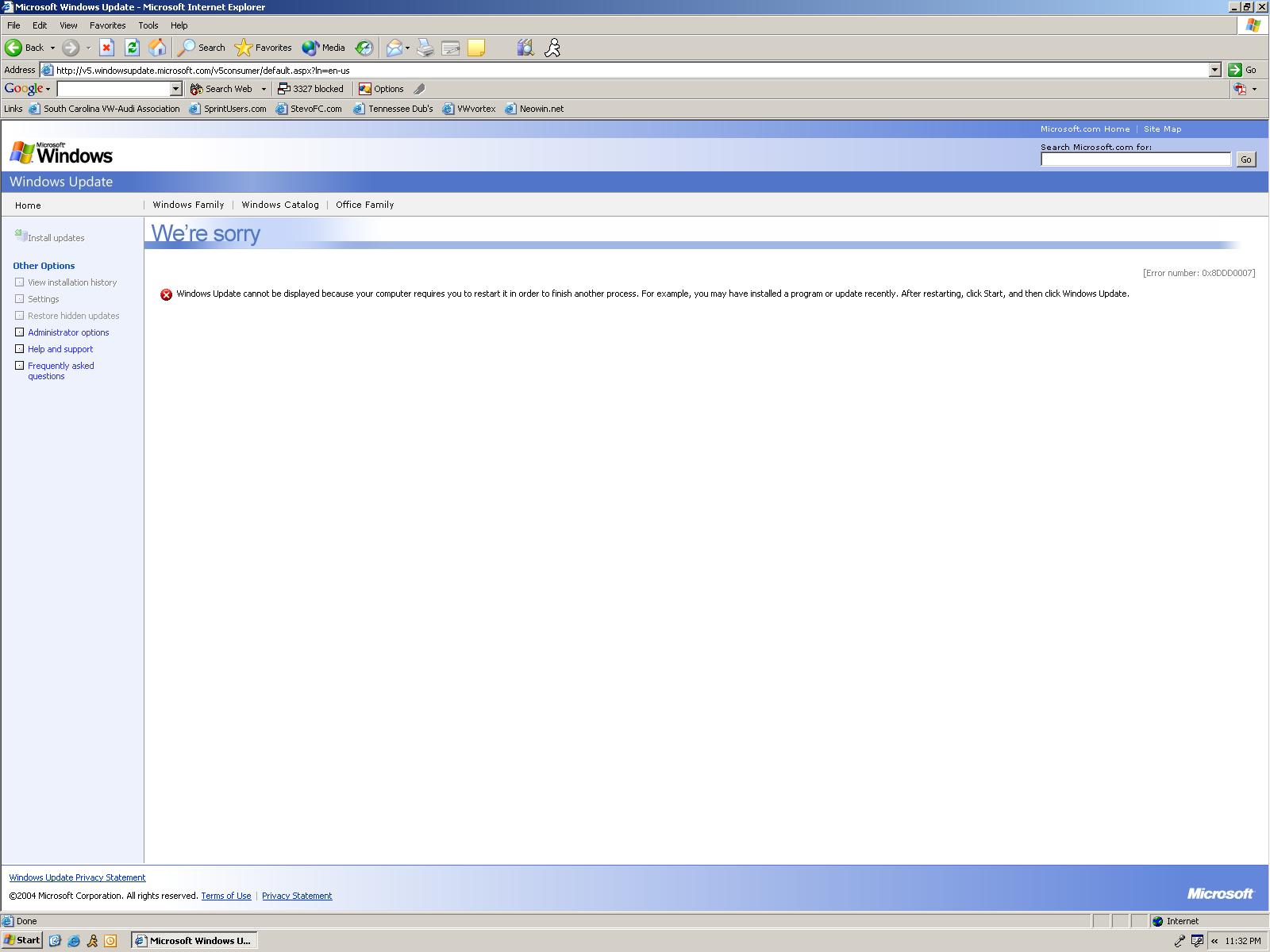Check the Settings option in Other Options

(x=19, y=298)
